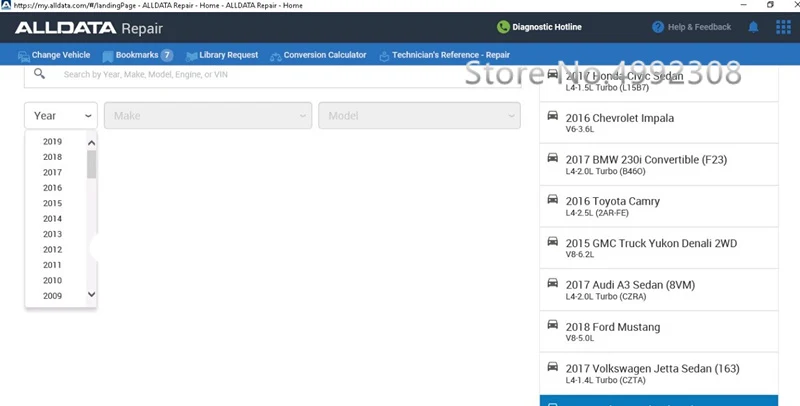Screen dimensions: 800x406
Task: Click the Help & Feedback question icon
Action: pyautogui.click(x=658, y=27)
